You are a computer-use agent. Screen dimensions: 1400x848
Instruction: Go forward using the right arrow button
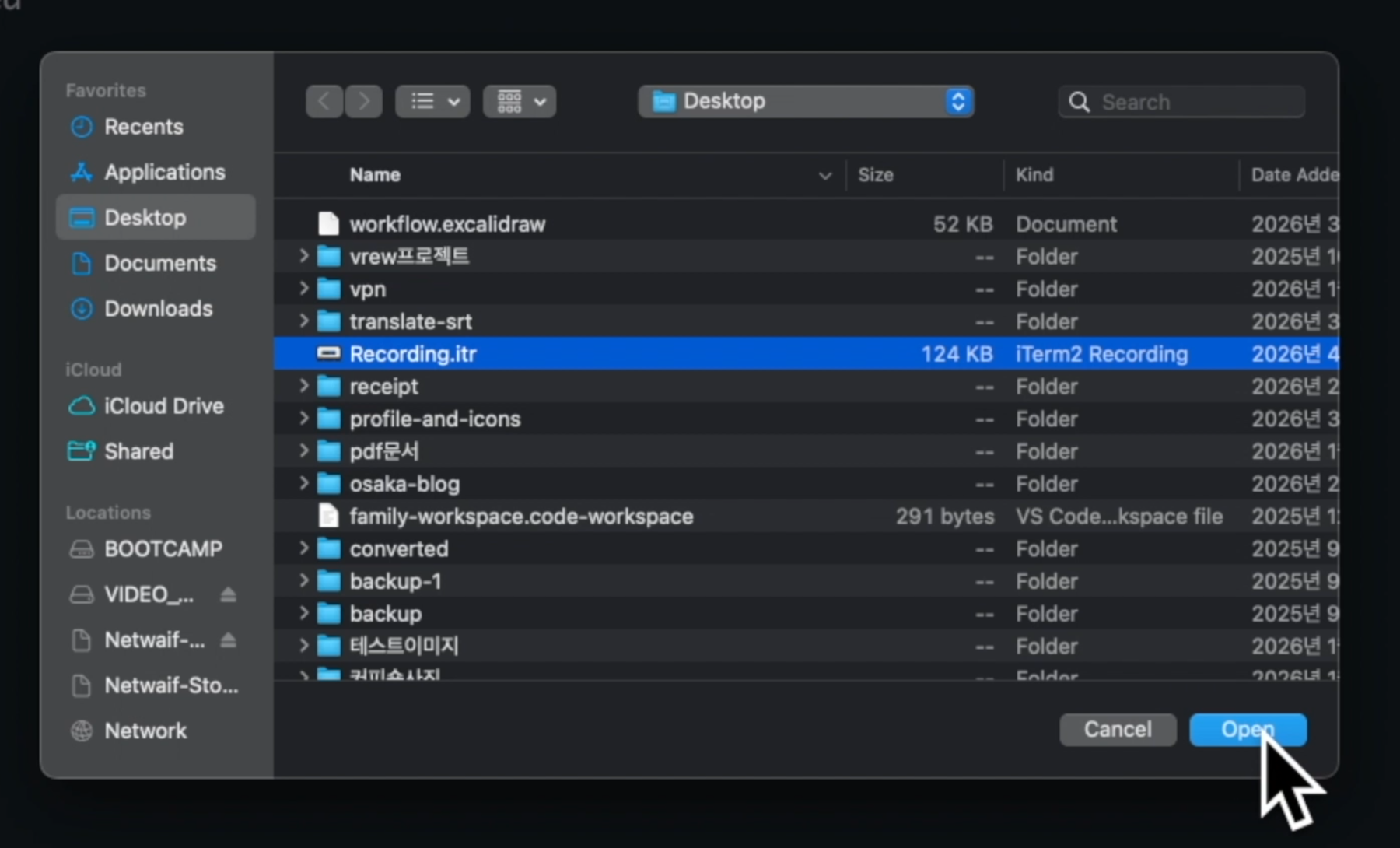[363, 101]
